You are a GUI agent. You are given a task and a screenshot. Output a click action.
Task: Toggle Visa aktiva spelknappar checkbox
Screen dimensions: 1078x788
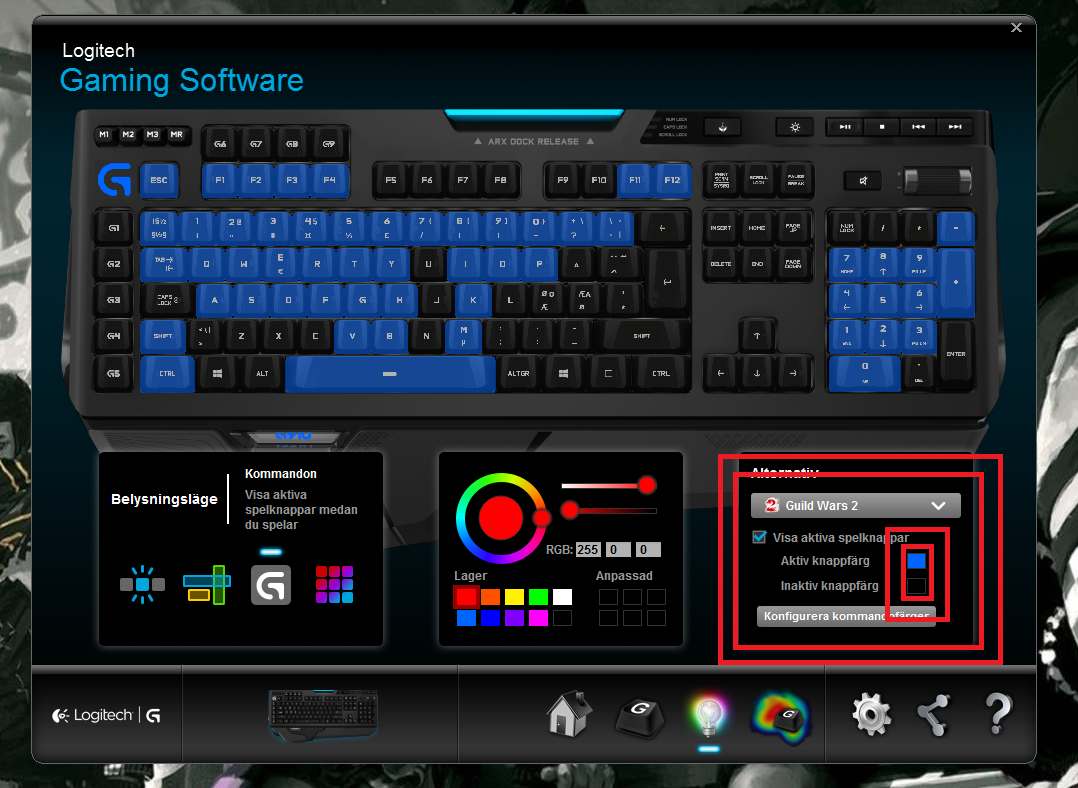coord(760,537)
